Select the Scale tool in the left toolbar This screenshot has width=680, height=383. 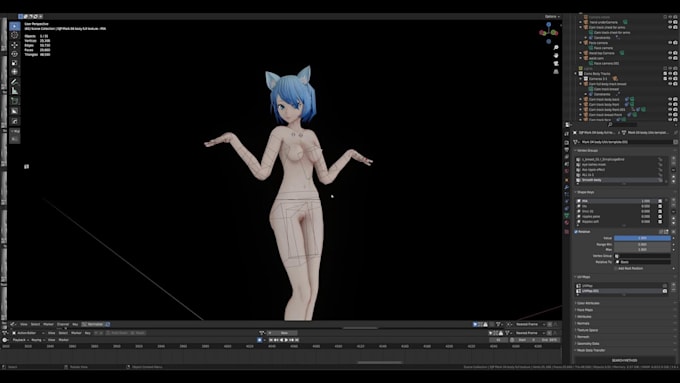point(14,63)
